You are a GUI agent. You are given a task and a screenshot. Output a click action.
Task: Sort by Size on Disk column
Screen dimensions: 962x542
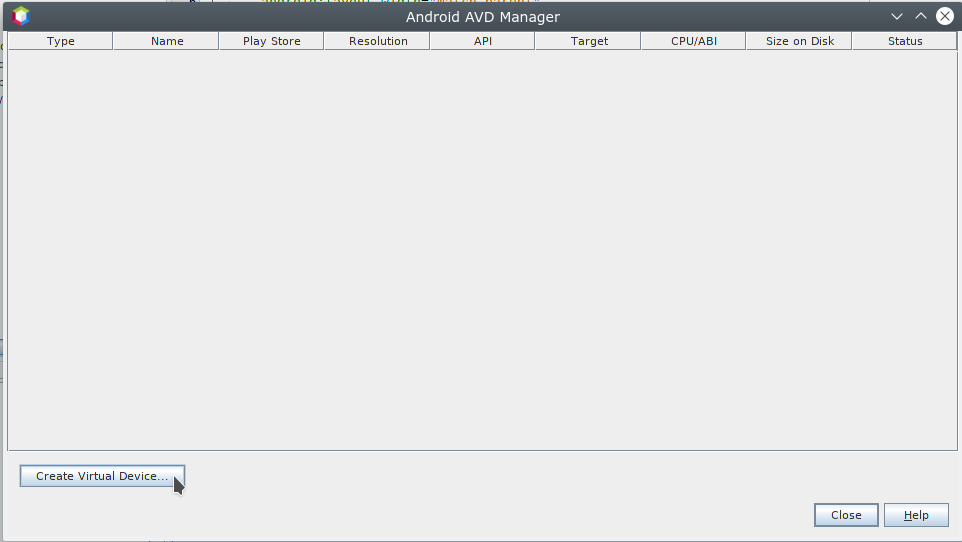(x=799, y=41)
